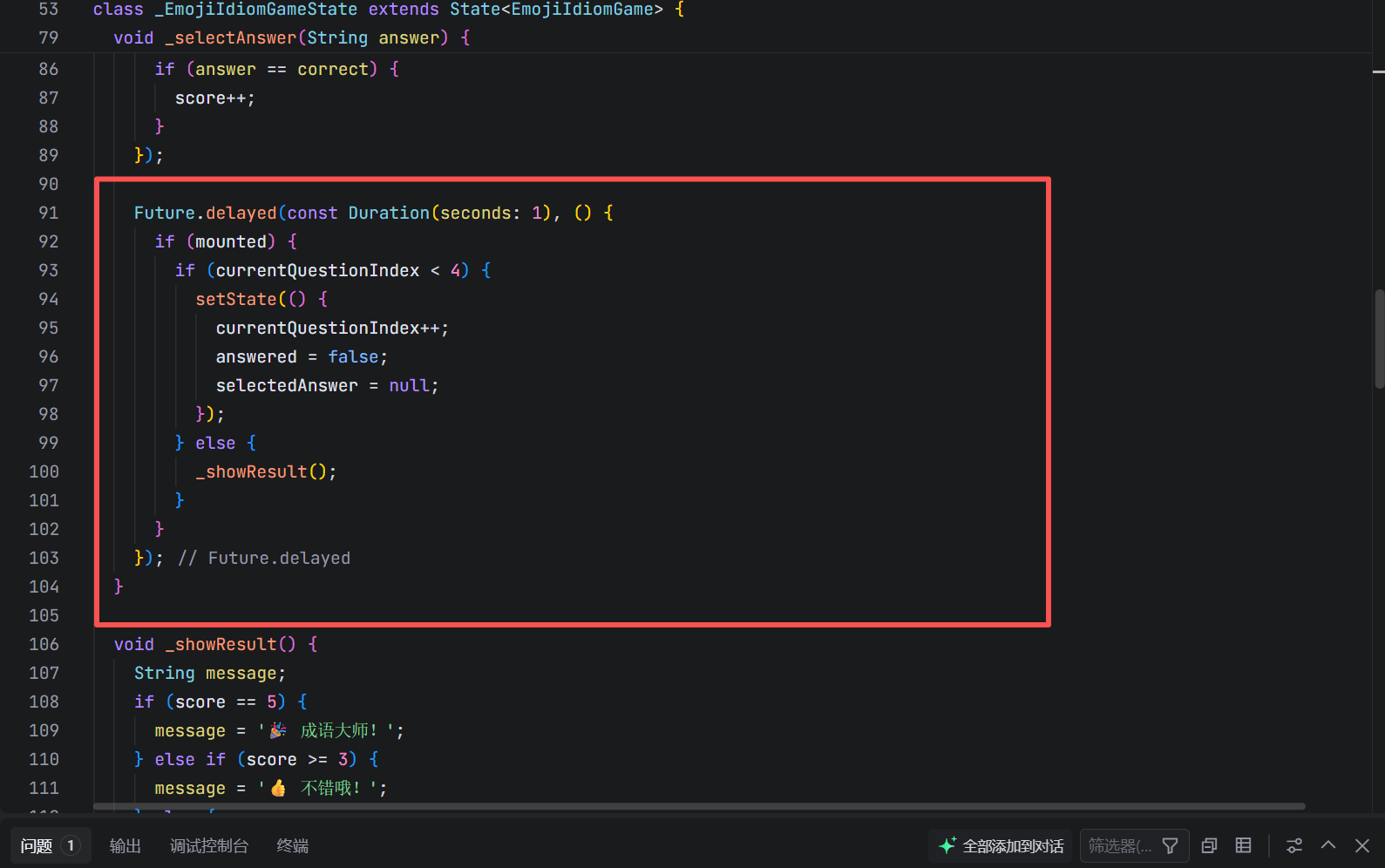
Task: Open panel settings sliders icon
Action: click(x=1294, y=846)
